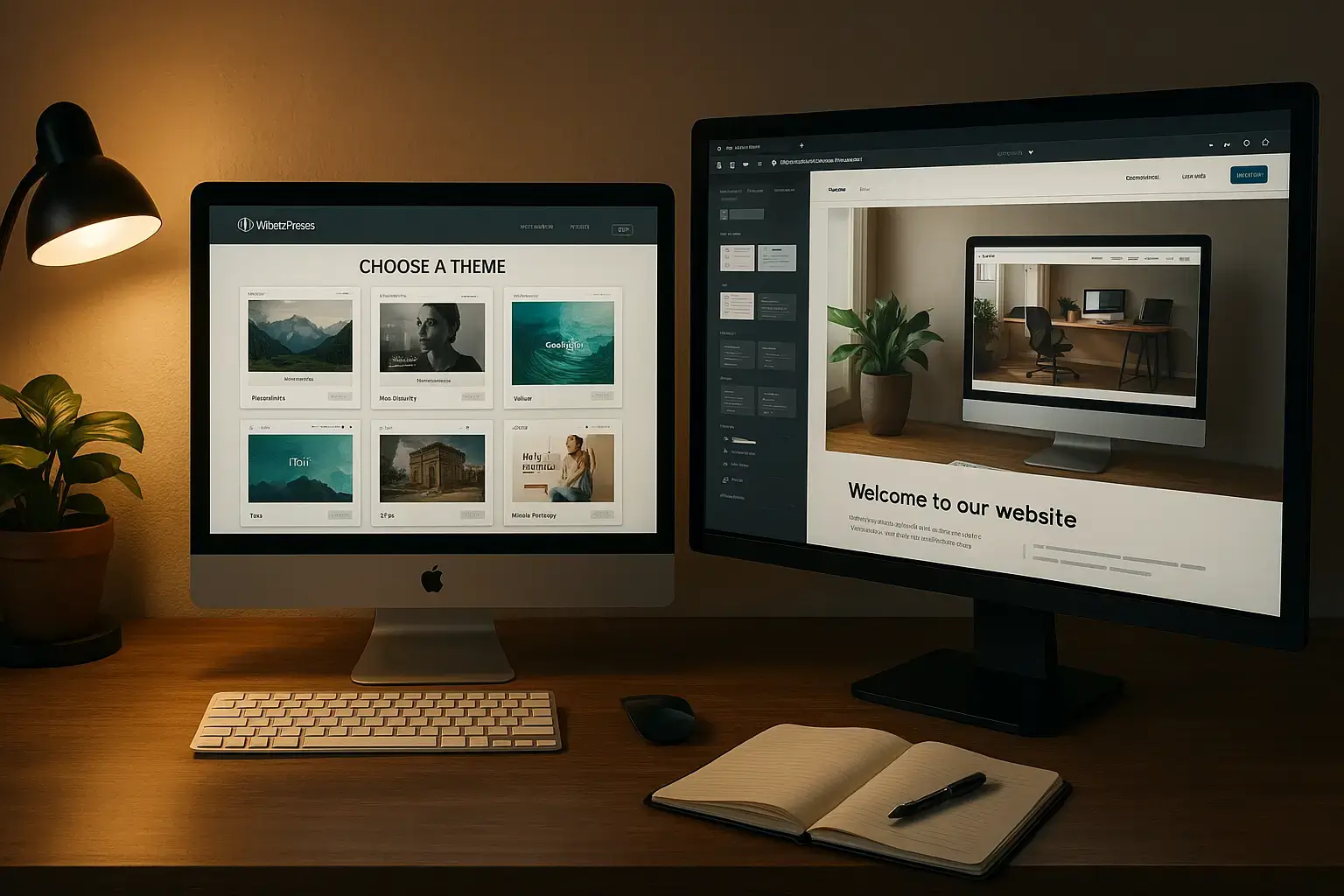The height and width of the screenshot is (896, 1344).
Task: Open the User Mita link in the editor header
Action: [x=1195, y=177]
